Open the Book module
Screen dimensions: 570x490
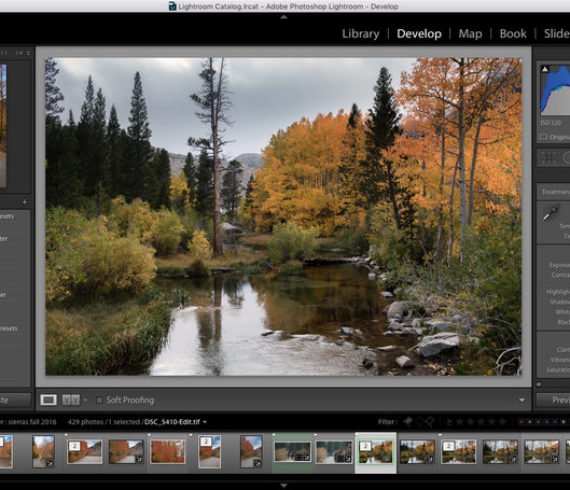[x=513, y=34]
